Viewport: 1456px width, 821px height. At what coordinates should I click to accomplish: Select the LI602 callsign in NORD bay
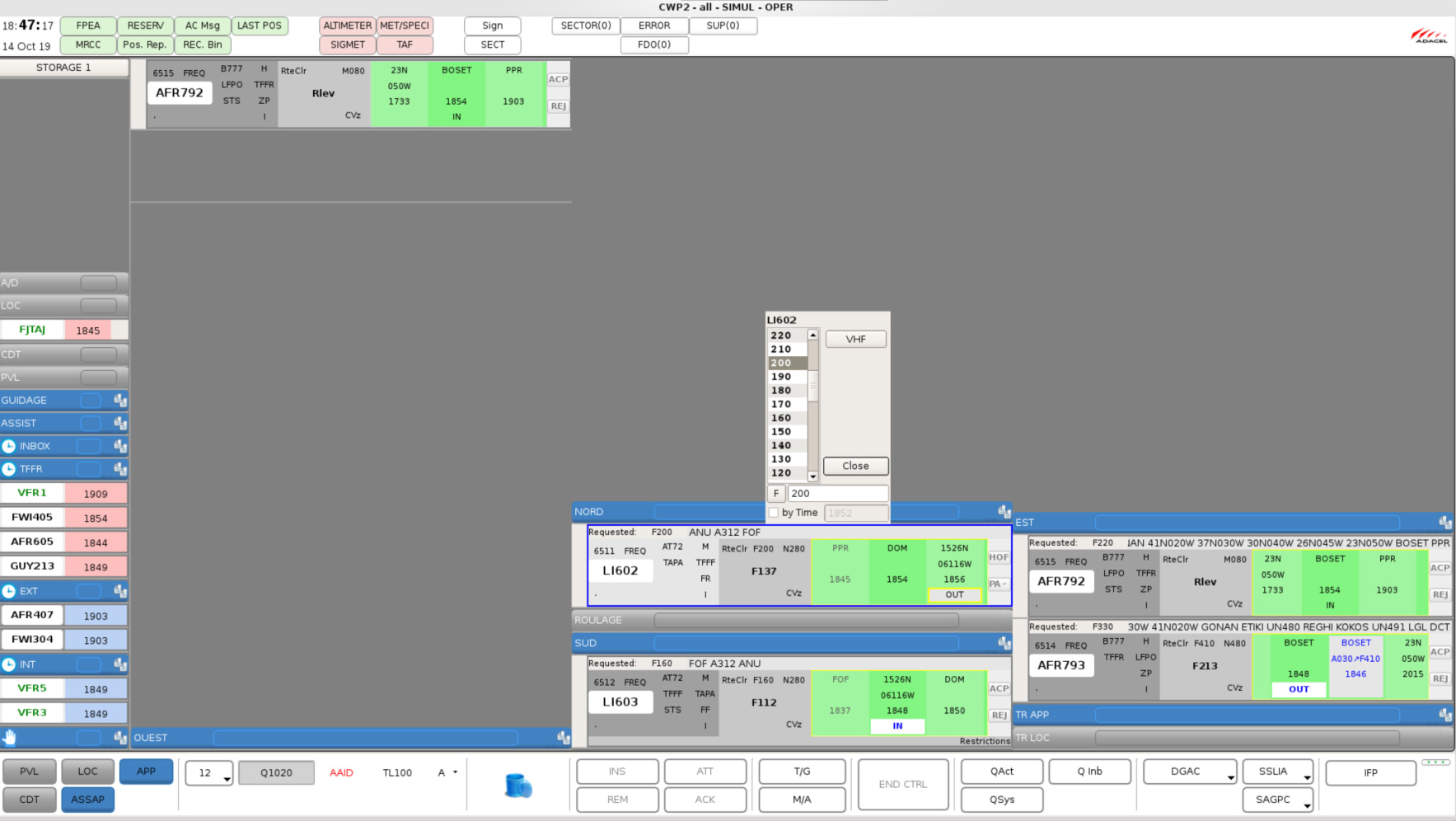pyautogui.click(x=620, y=570)
